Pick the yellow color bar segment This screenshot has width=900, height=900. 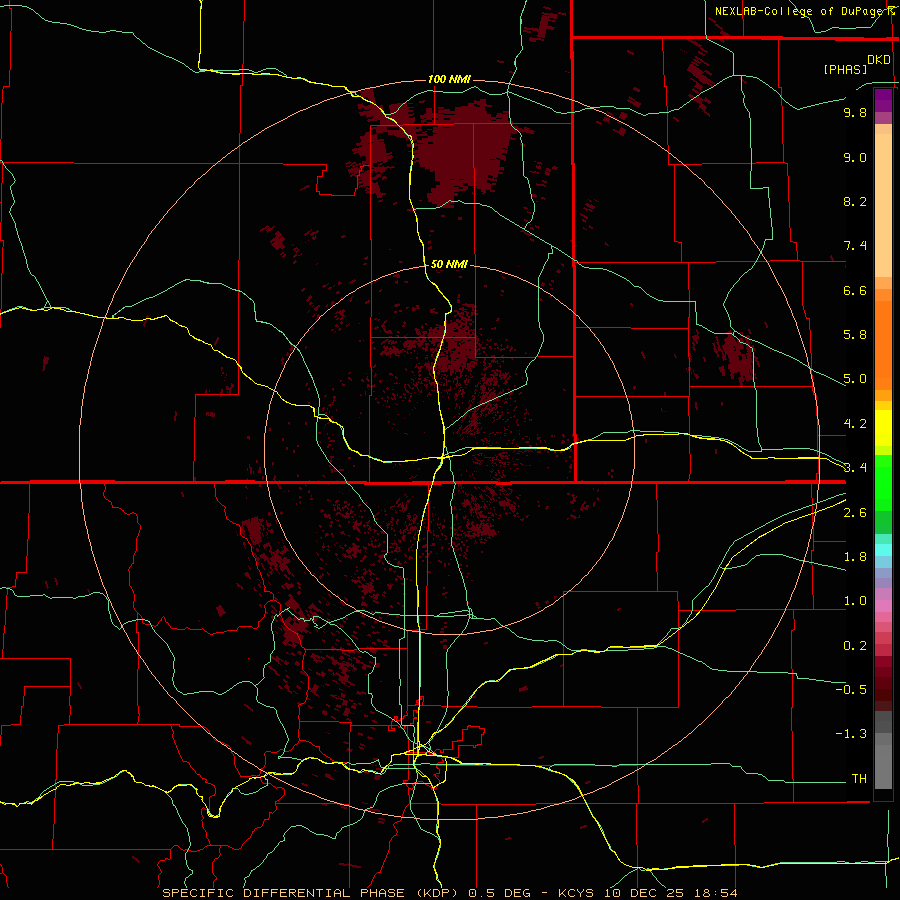tap(883, 428)
